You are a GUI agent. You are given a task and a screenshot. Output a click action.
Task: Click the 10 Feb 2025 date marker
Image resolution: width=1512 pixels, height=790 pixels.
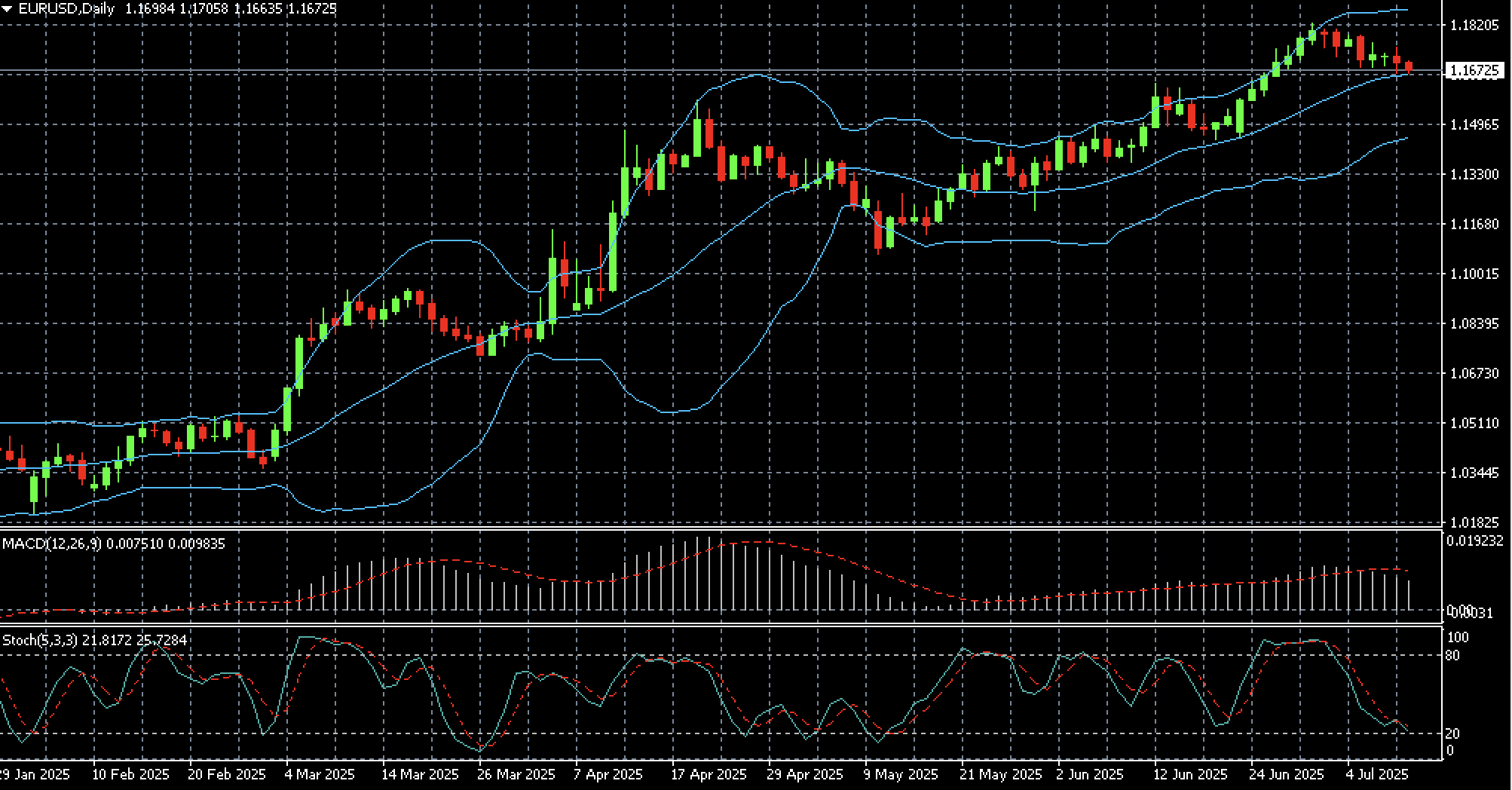[130, 774]
